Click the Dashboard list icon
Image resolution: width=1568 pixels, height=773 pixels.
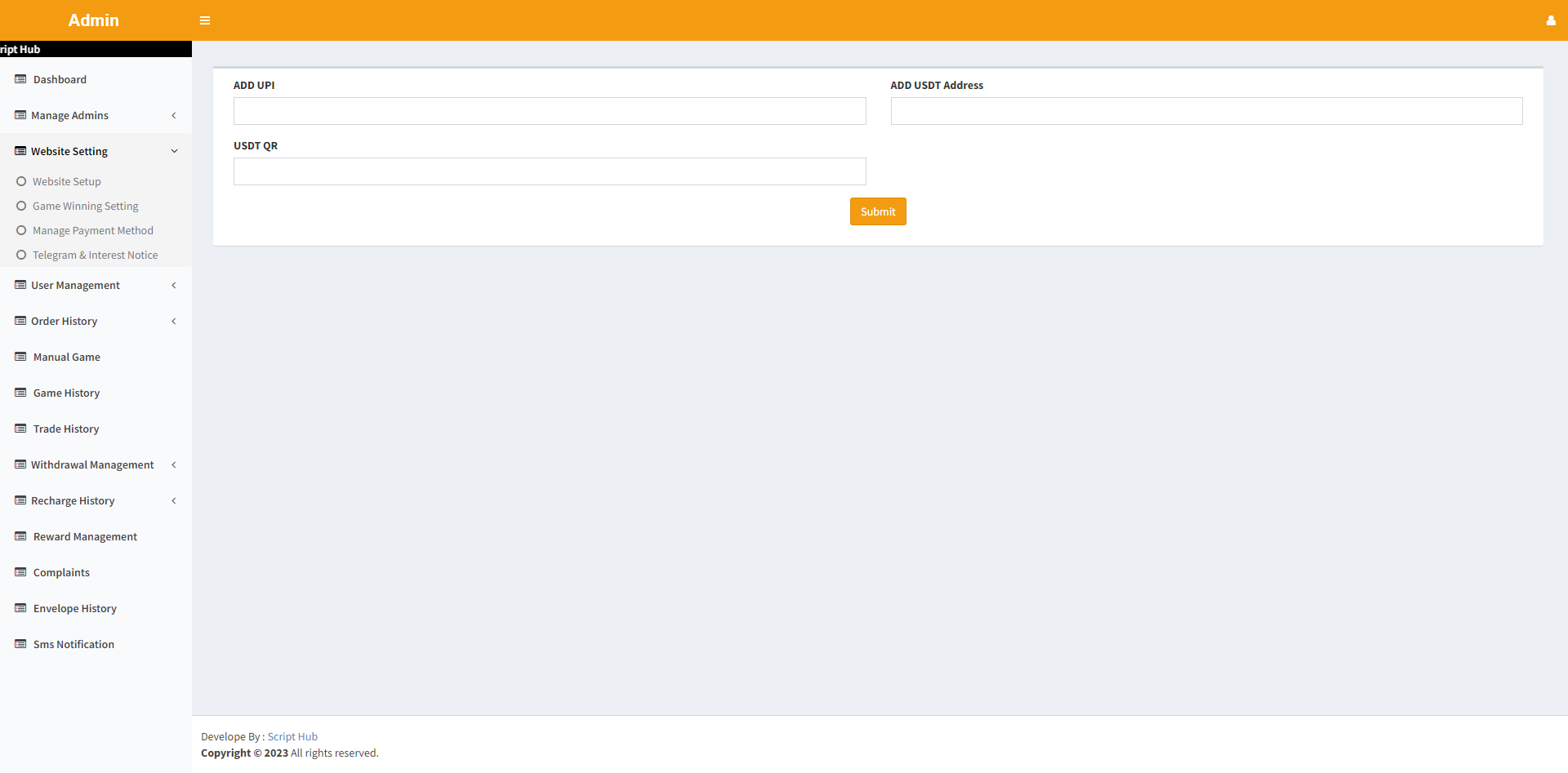pyautogui.click(x=20, y=79)
